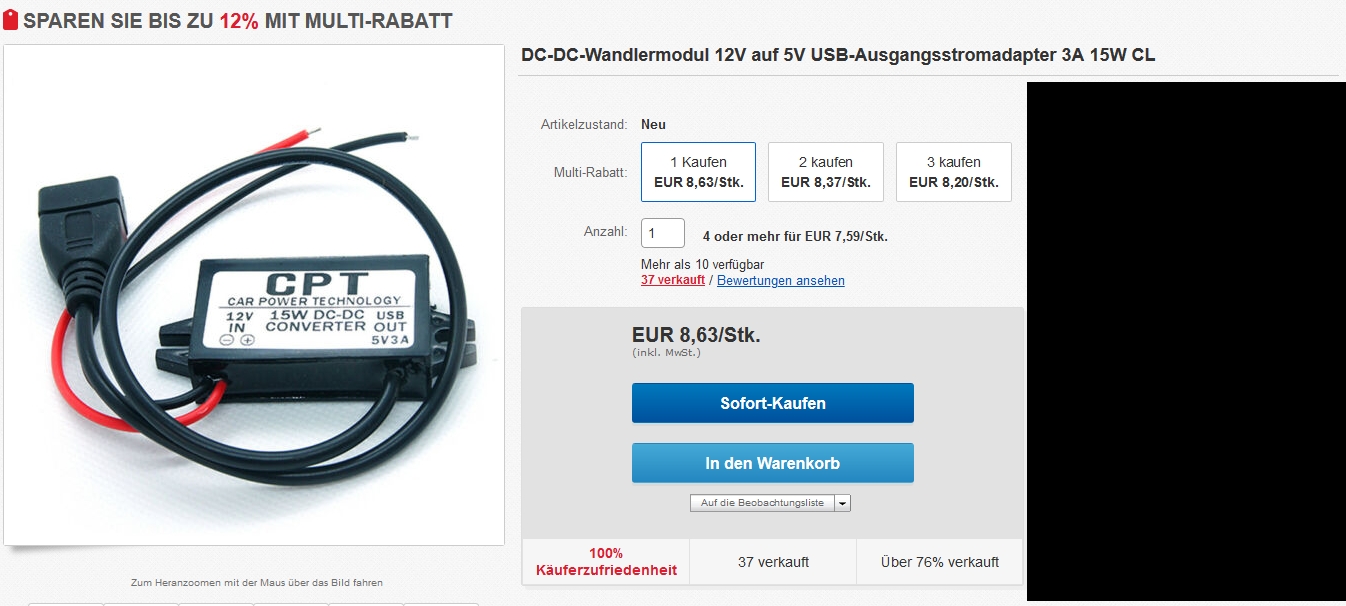
Task: Click "Auf die Beobachtungsliste" button
Action: coord(762,503)
